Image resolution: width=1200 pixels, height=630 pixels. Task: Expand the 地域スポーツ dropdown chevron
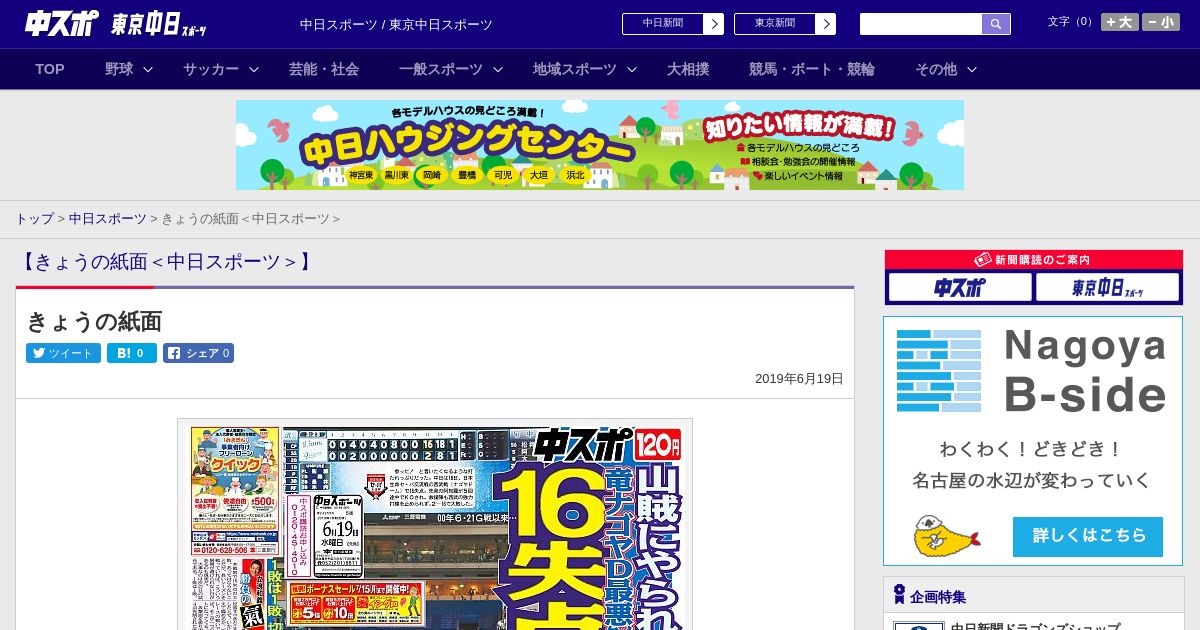click(632, 69)
